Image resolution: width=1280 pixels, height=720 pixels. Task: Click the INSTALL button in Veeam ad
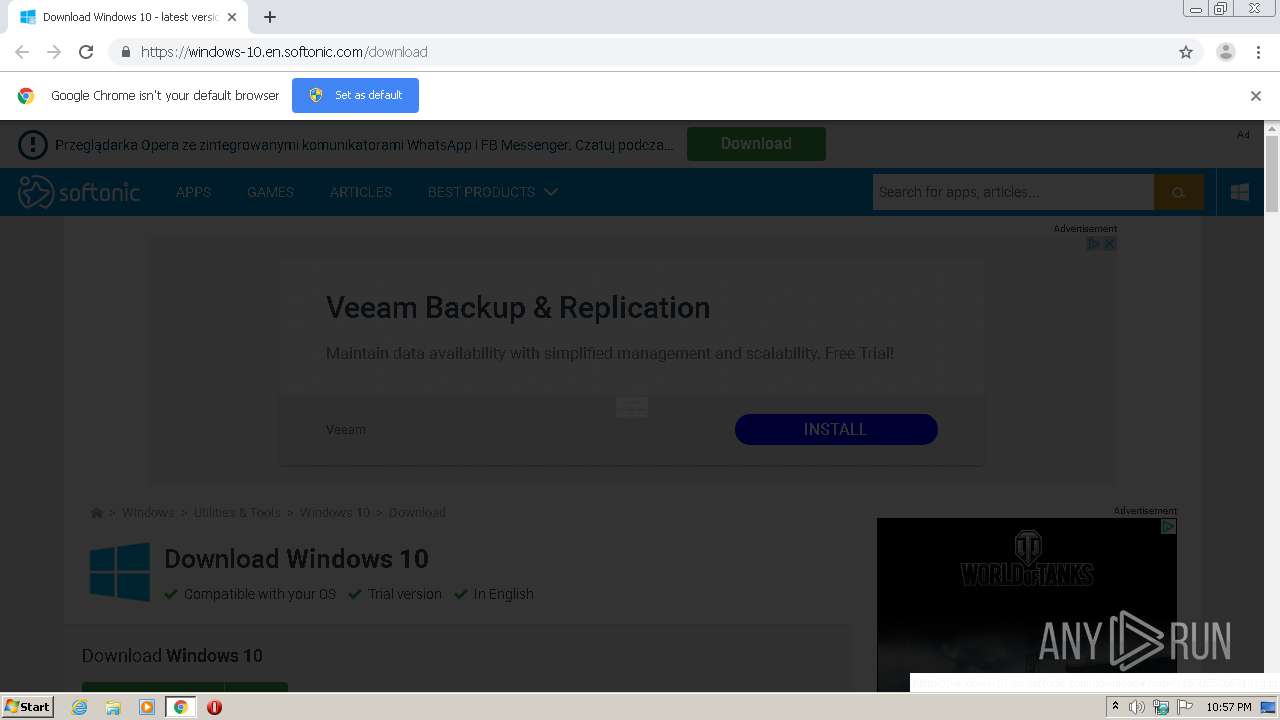click(836, 429)
